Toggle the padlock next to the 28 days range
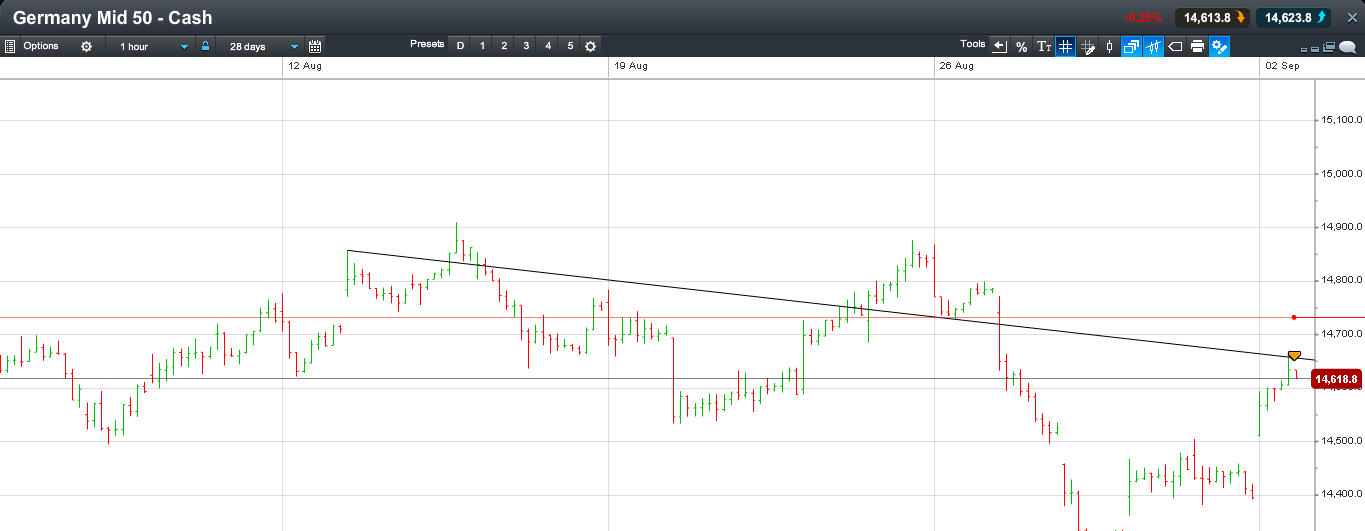Viewport: 1365px width, 531px height. coord(206,46)
